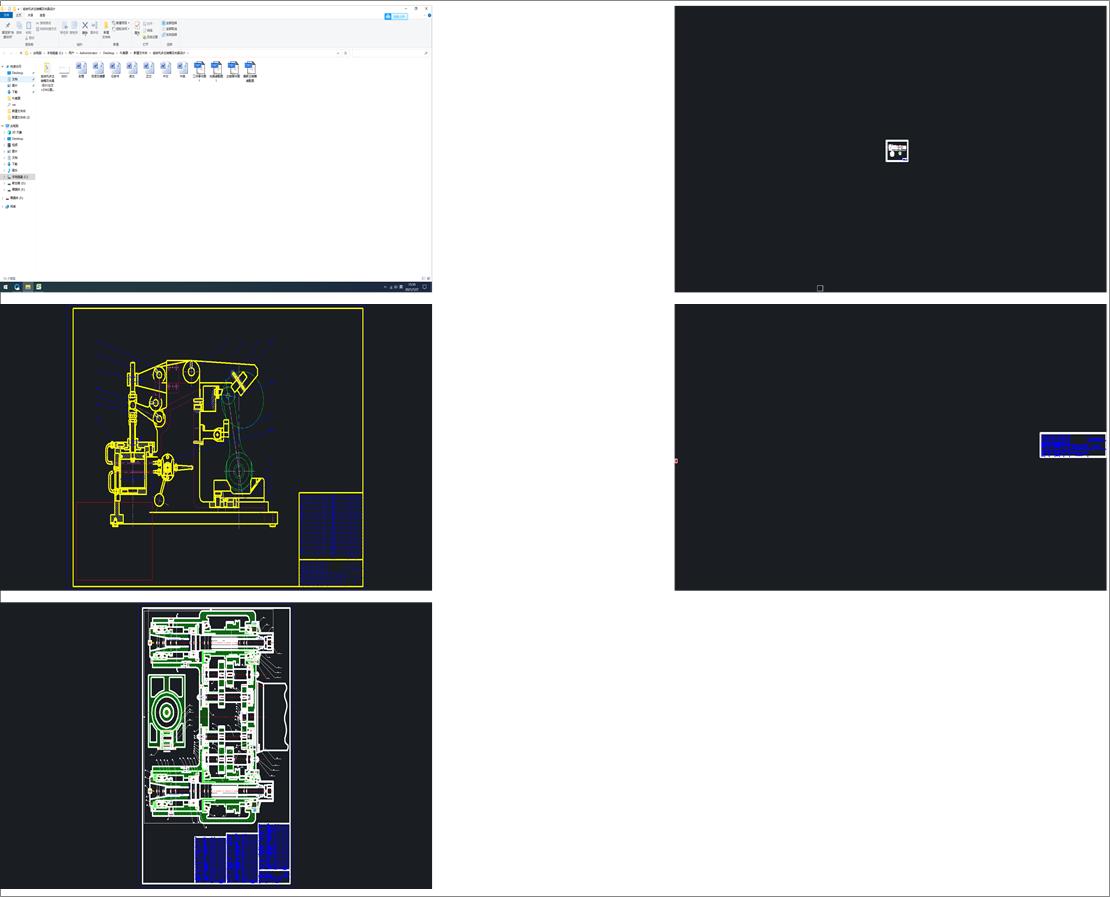The width and height of the screenshot is (1110, 897).
Task: Expand the 3D Objects node under This PC
Action: click(x=5, y=132)
